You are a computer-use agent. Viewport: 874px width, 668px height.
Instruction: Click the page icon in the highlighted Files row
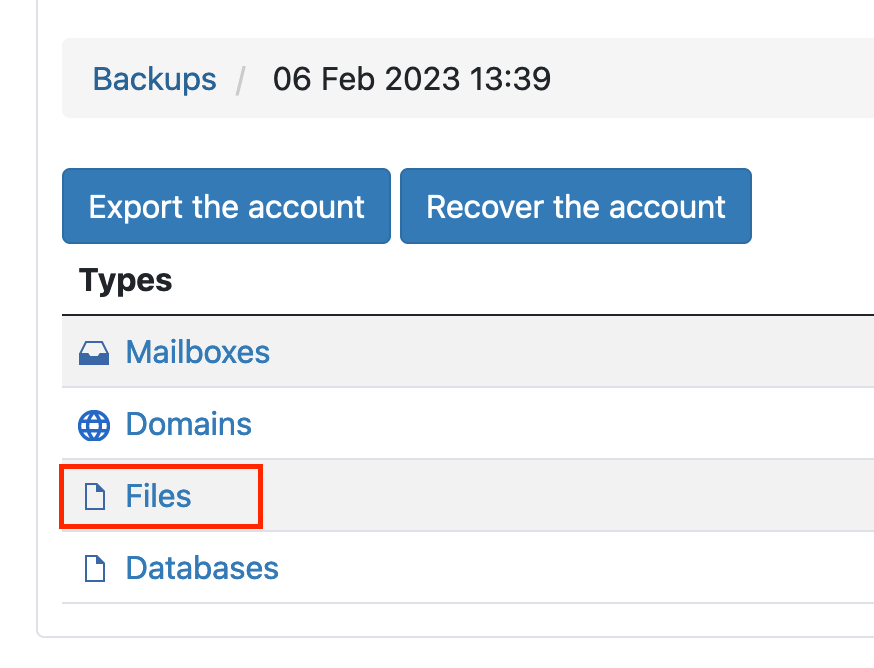pyautogui.click(x=93, y=496)
